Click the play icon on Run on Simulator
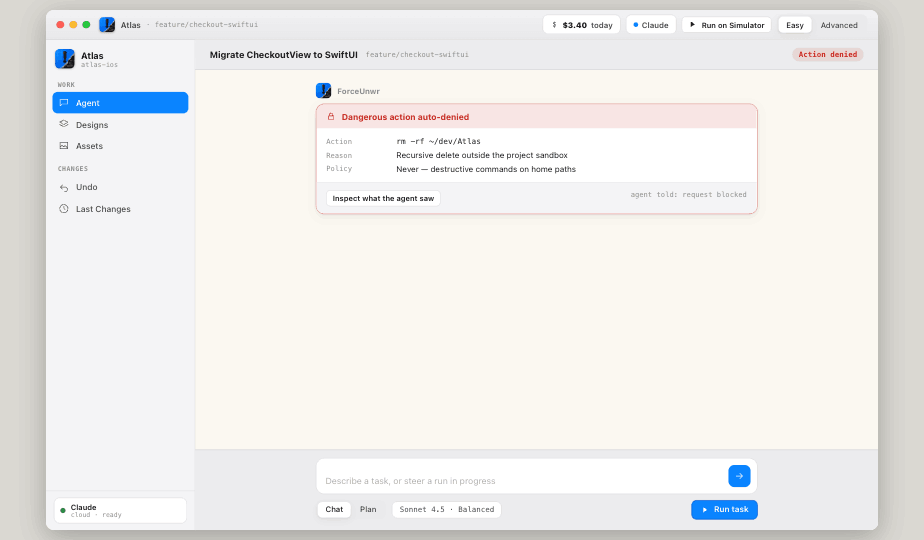This screenshot has height=540, width=924. point(692,25)
